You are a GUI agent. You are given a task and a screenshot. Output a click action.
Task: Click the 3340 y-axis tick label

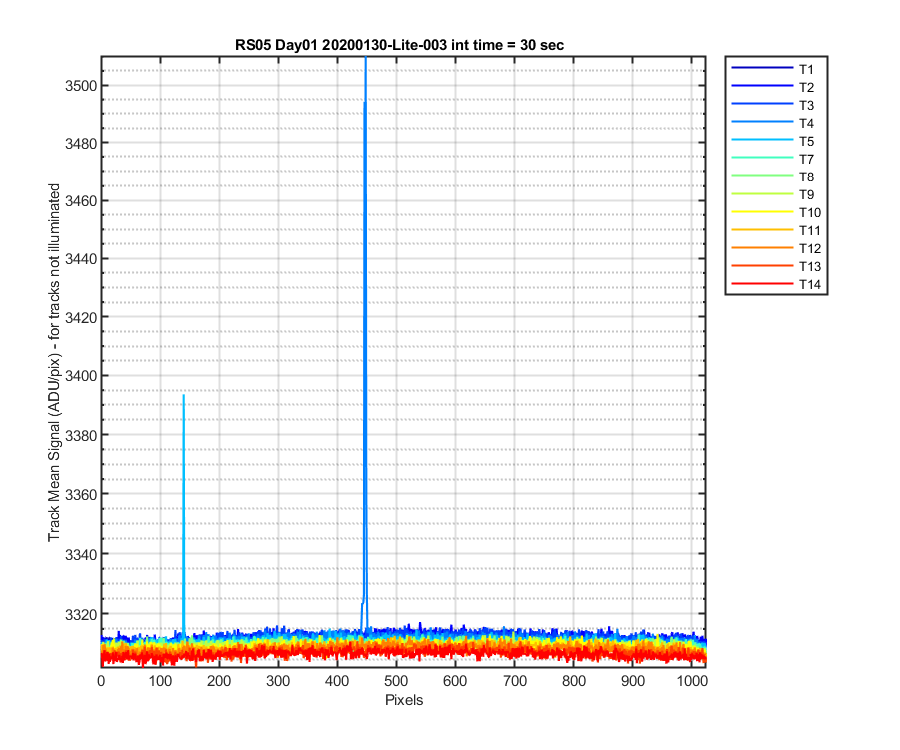81,554
